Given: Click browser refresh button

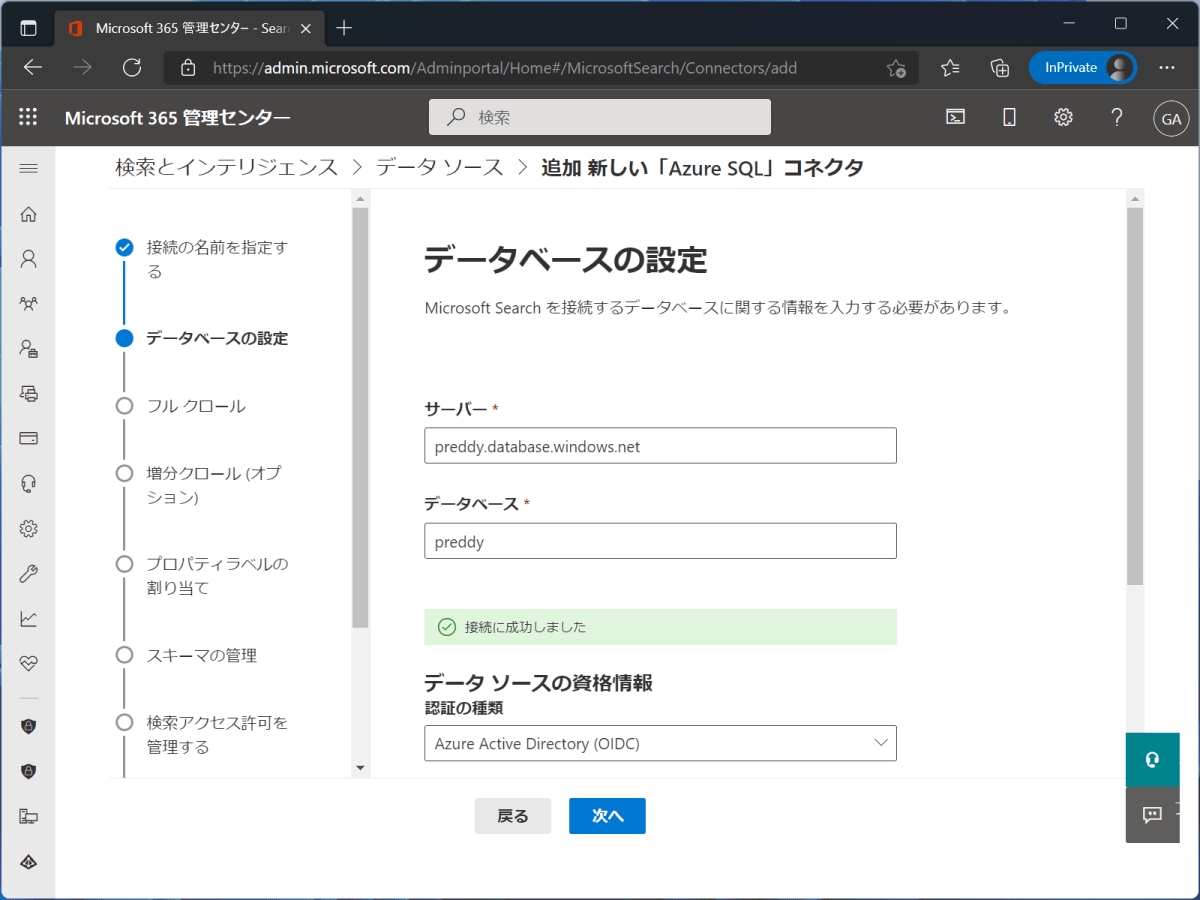Looking at the screenshot, I should click(132, 68).
